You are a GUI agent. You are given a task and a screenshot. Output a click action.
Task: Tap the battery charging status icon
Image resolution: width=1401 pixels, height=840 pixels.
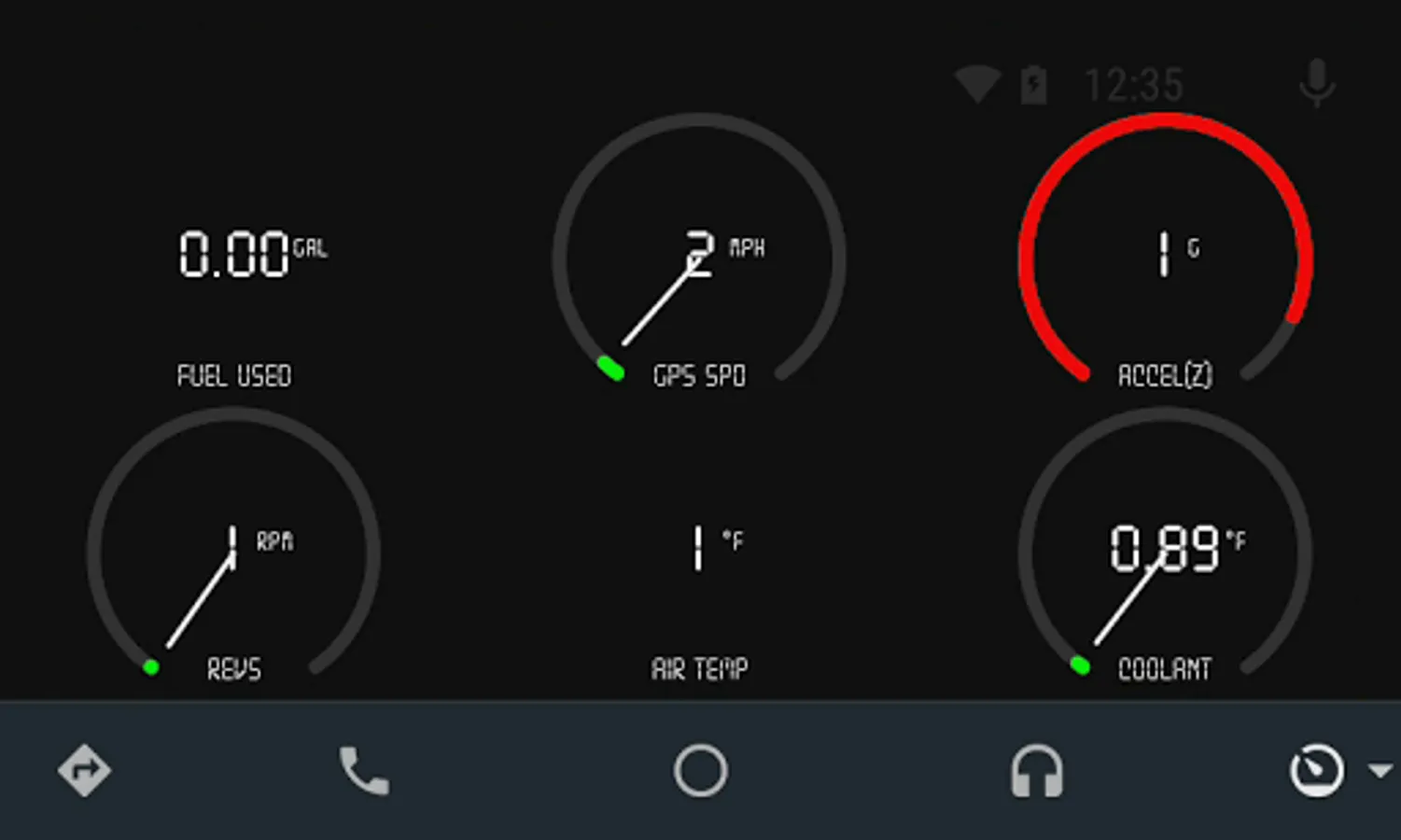pyautogui.click(x=1033, y=84)
